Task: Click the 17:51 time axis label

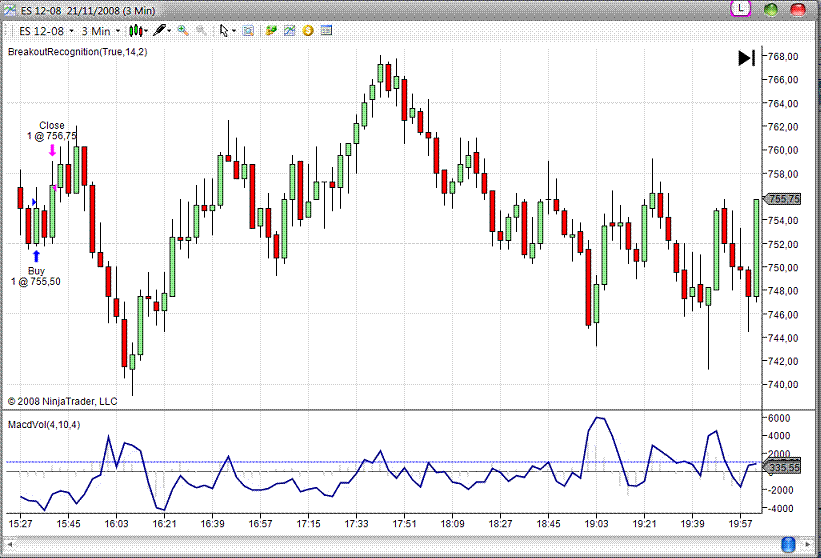Action: 404,524
